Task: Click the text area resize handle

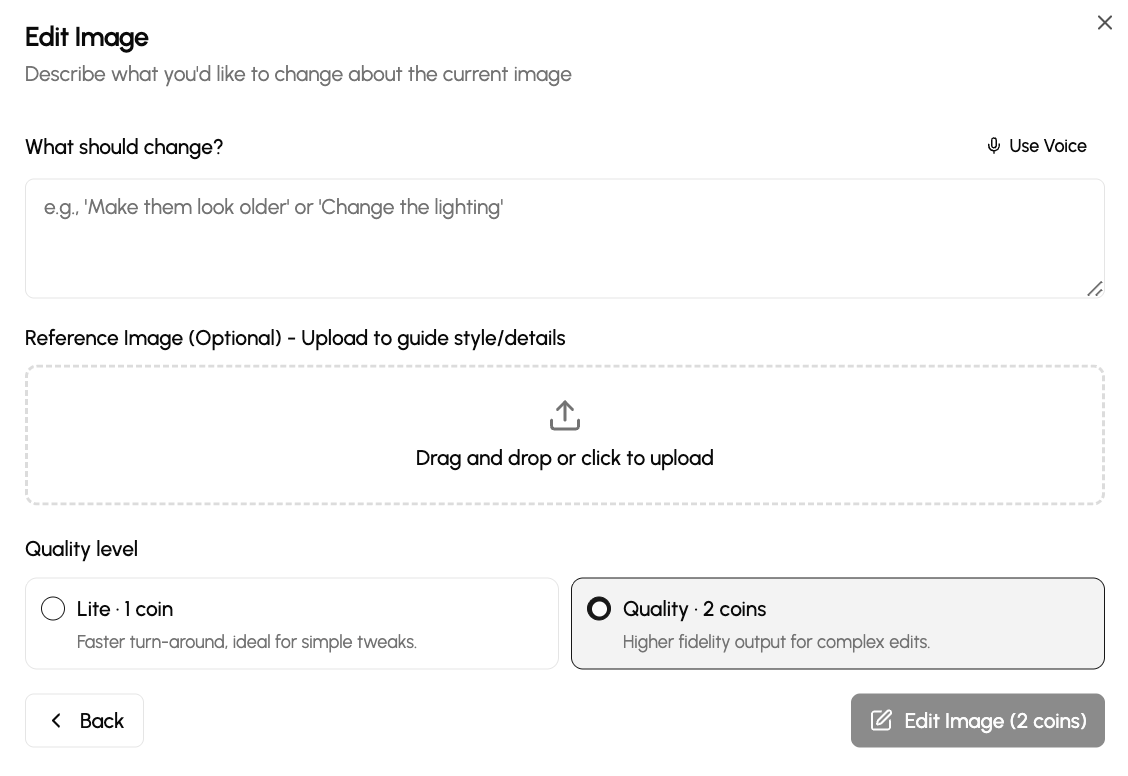Action: pyautogui.click(x=1095, y=289)
